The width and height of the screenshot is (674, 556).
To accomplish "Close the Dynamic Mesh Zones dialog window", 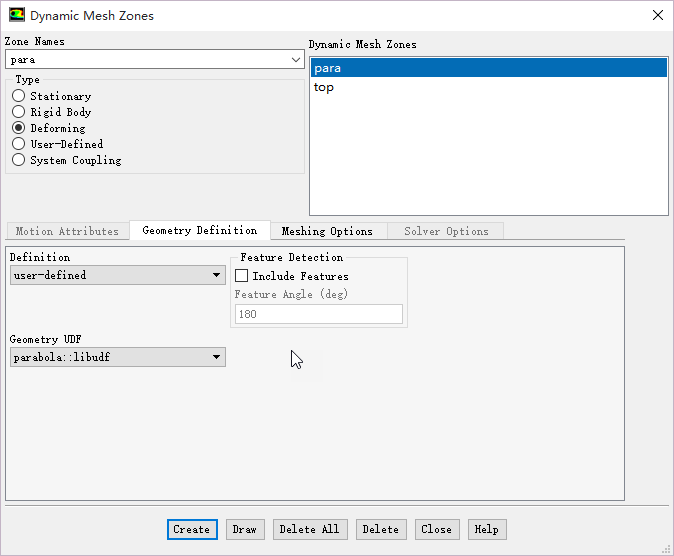I will click(x=657, y=16).
